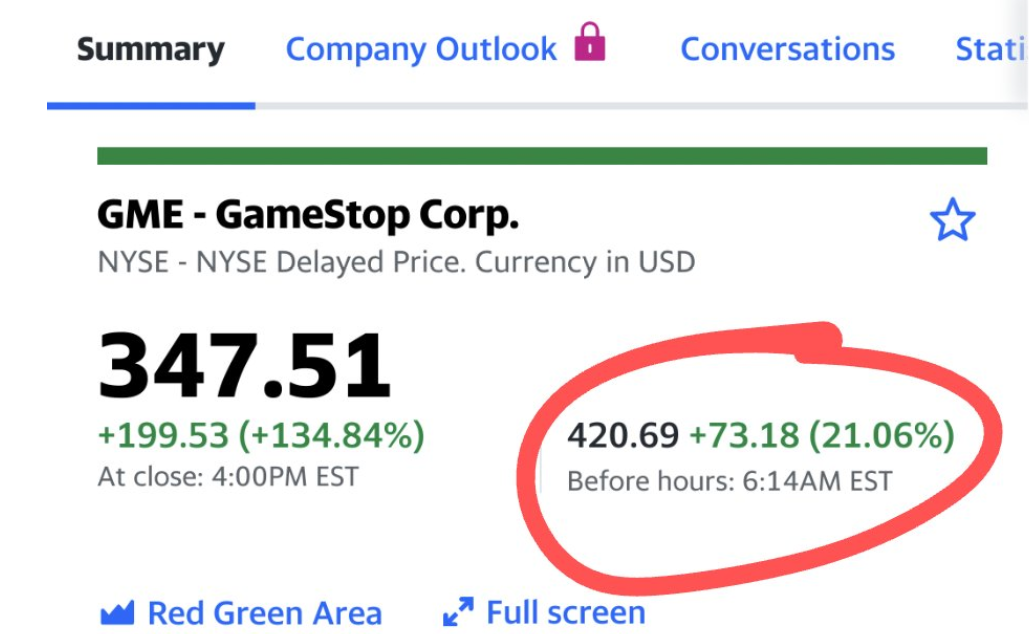The height and width of the screenshot is (634, 1029).
Task: Click the Full screen text link
Action: [x=565, y=612]
